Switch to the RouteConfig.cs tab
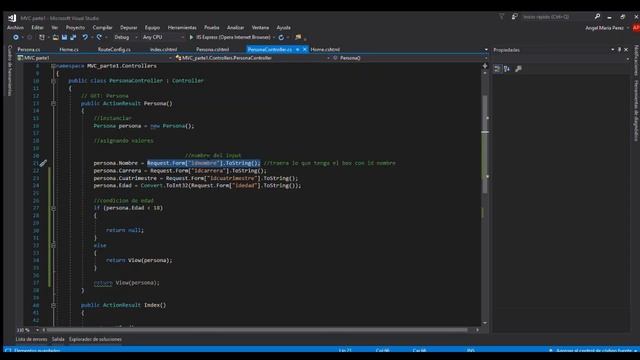 [x=114, y=49]
